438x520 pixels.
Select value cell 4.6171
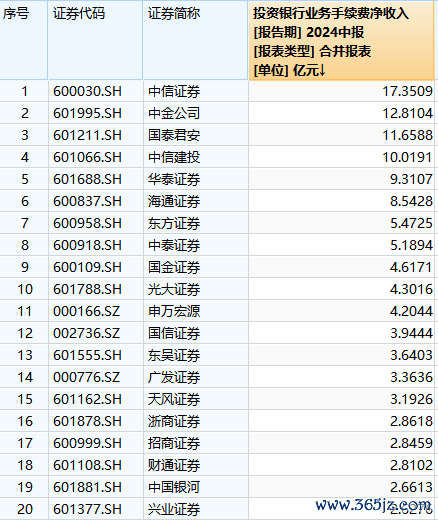point(342,267)
